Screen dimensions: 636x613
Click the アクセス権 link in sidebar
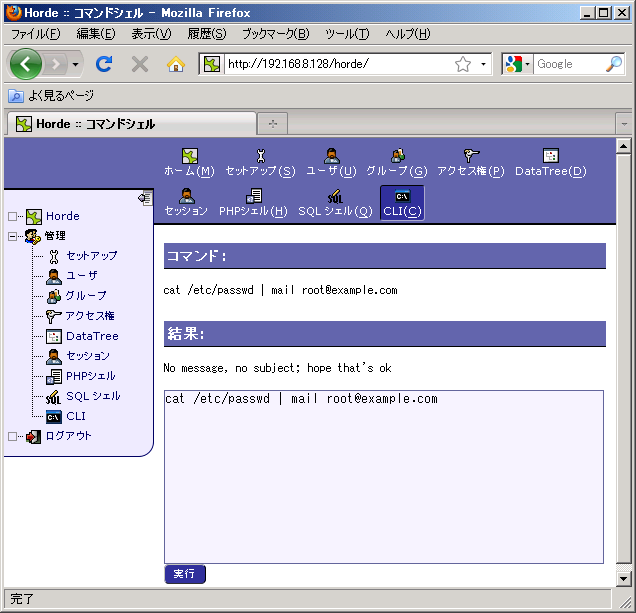tap(90, 316)
